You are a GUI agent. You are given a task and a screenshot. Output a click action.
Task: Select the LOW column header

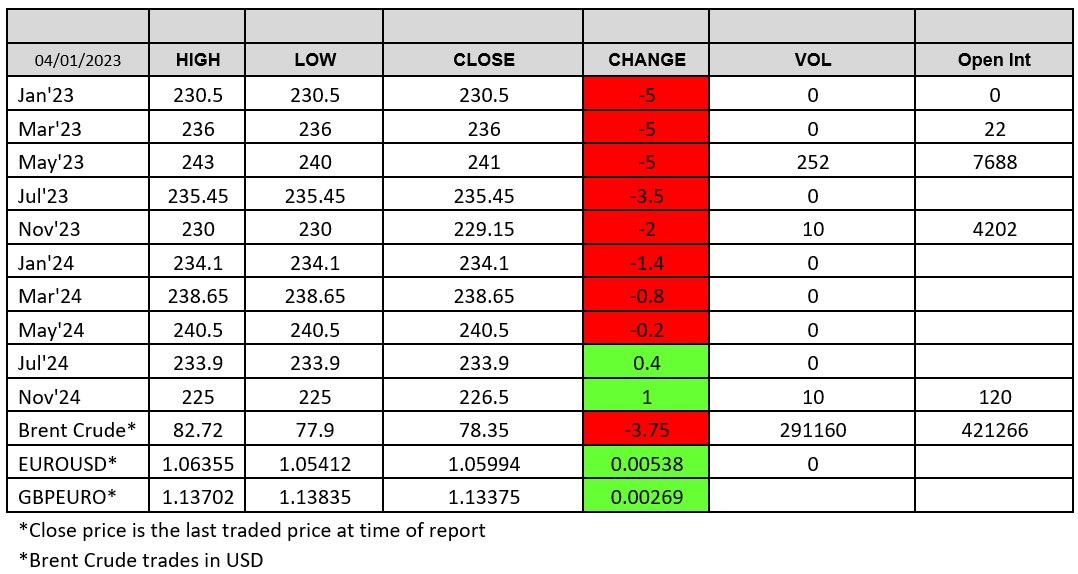(315, 60)
